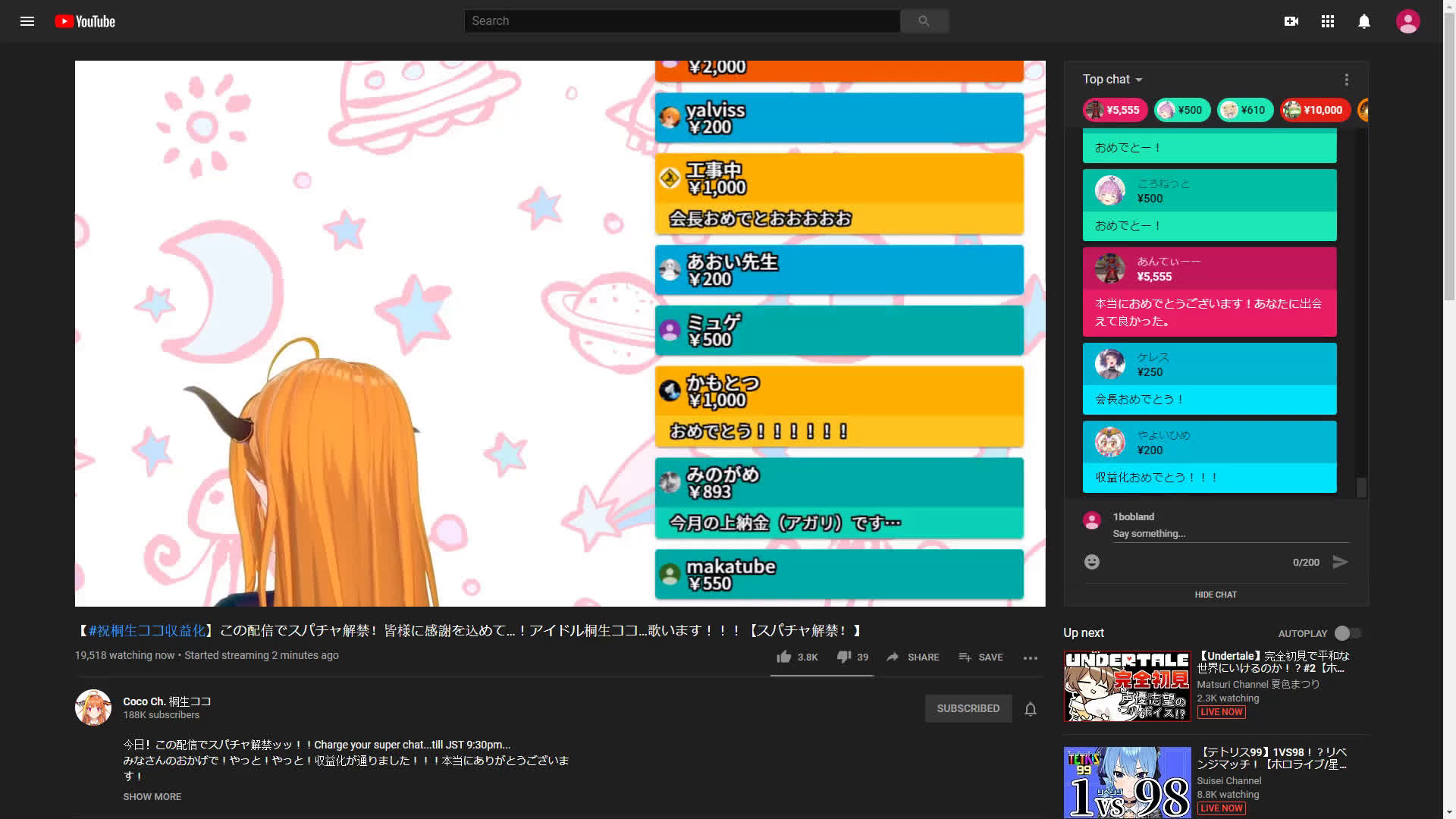Screen dimensions: 1456x819
Task: Select the ¥5,555 Super Chat ticker chip
Action: pos(1114,110)
